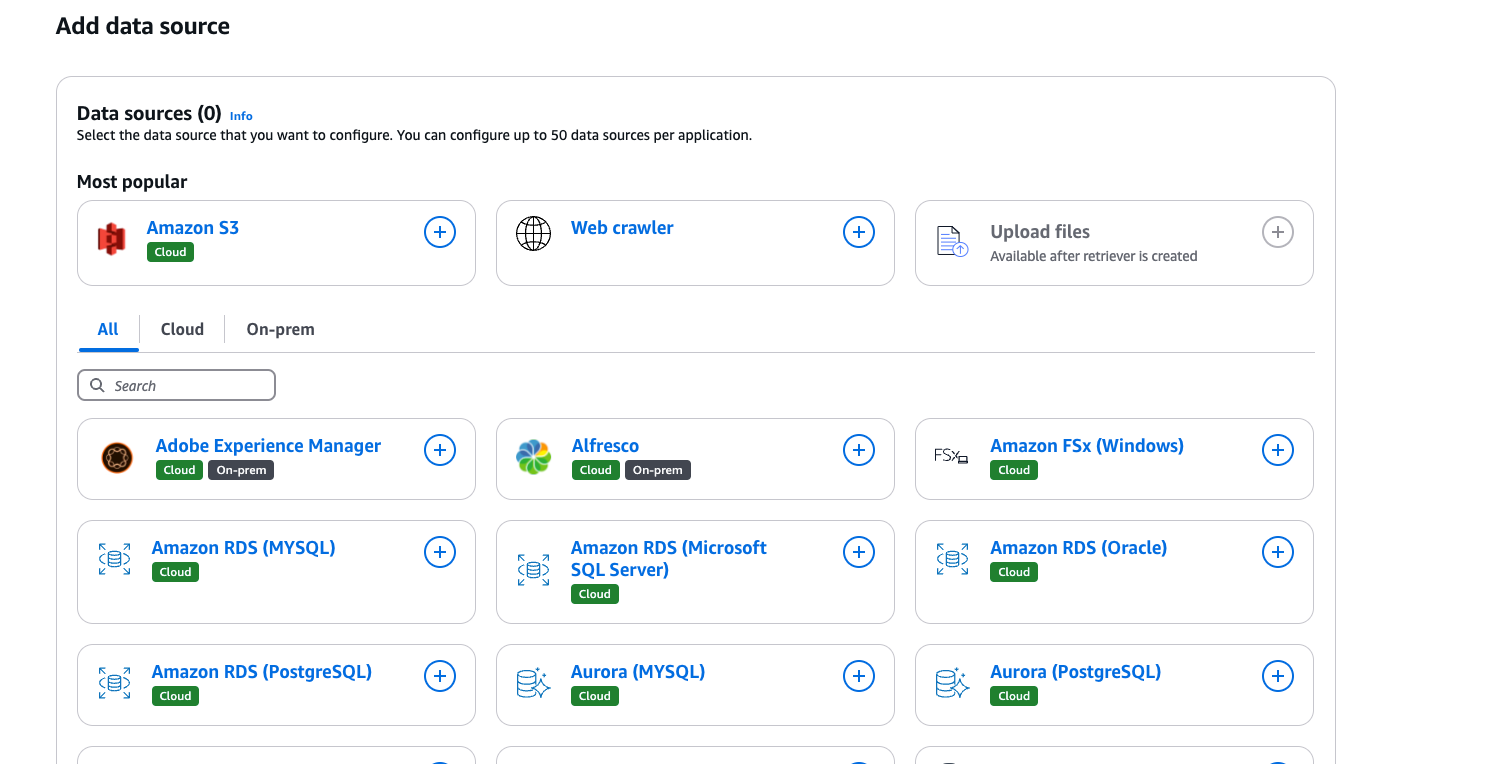Click Cloud badge under Amazon FSx (Windows)
Viewport: 1495px width, 764px height.
click(x=1014, y=470)
